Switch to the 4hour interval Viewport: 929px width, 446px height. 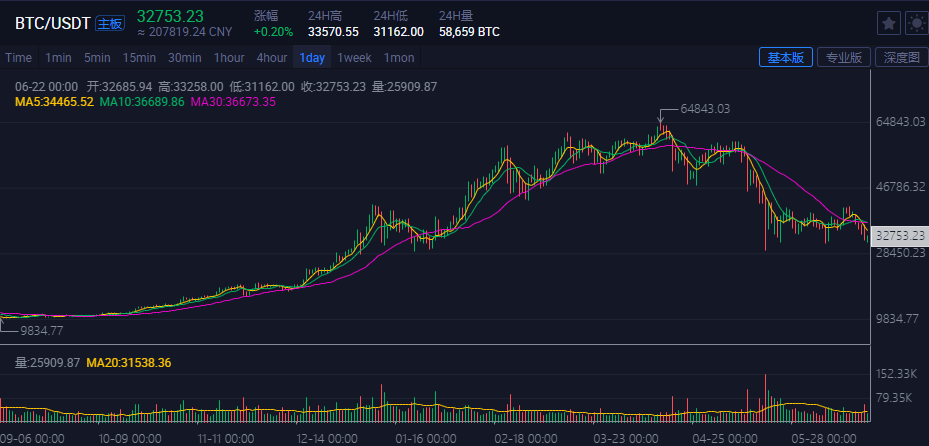click(x=271, y=58)
